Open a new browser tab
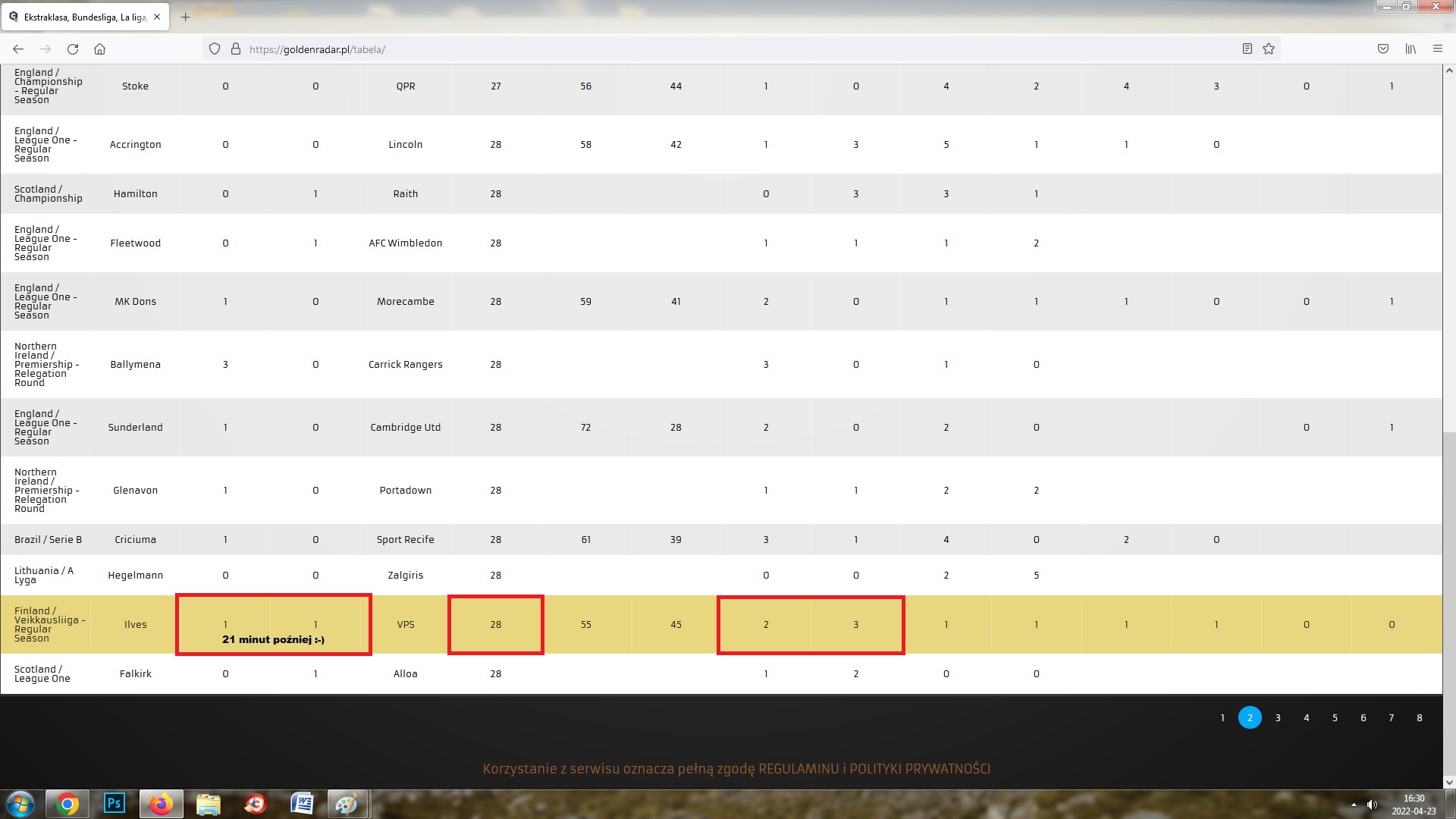The image size is (1456, 819). (185, 17)
